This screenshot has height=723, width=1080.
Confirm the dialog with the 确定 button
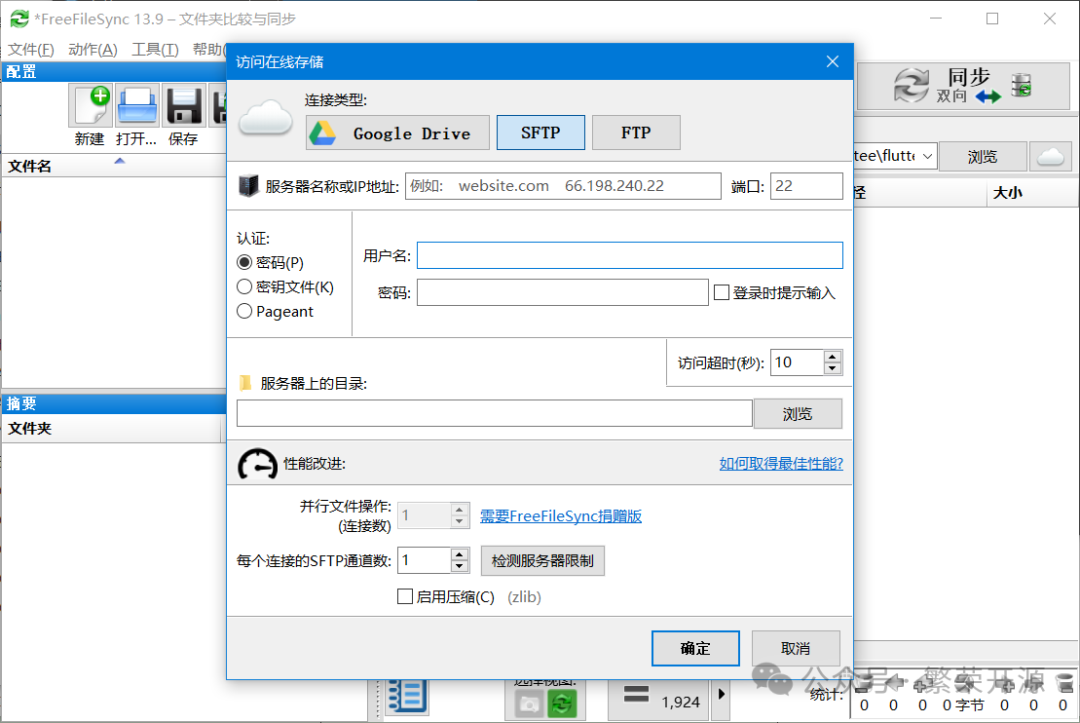(695, 648)
